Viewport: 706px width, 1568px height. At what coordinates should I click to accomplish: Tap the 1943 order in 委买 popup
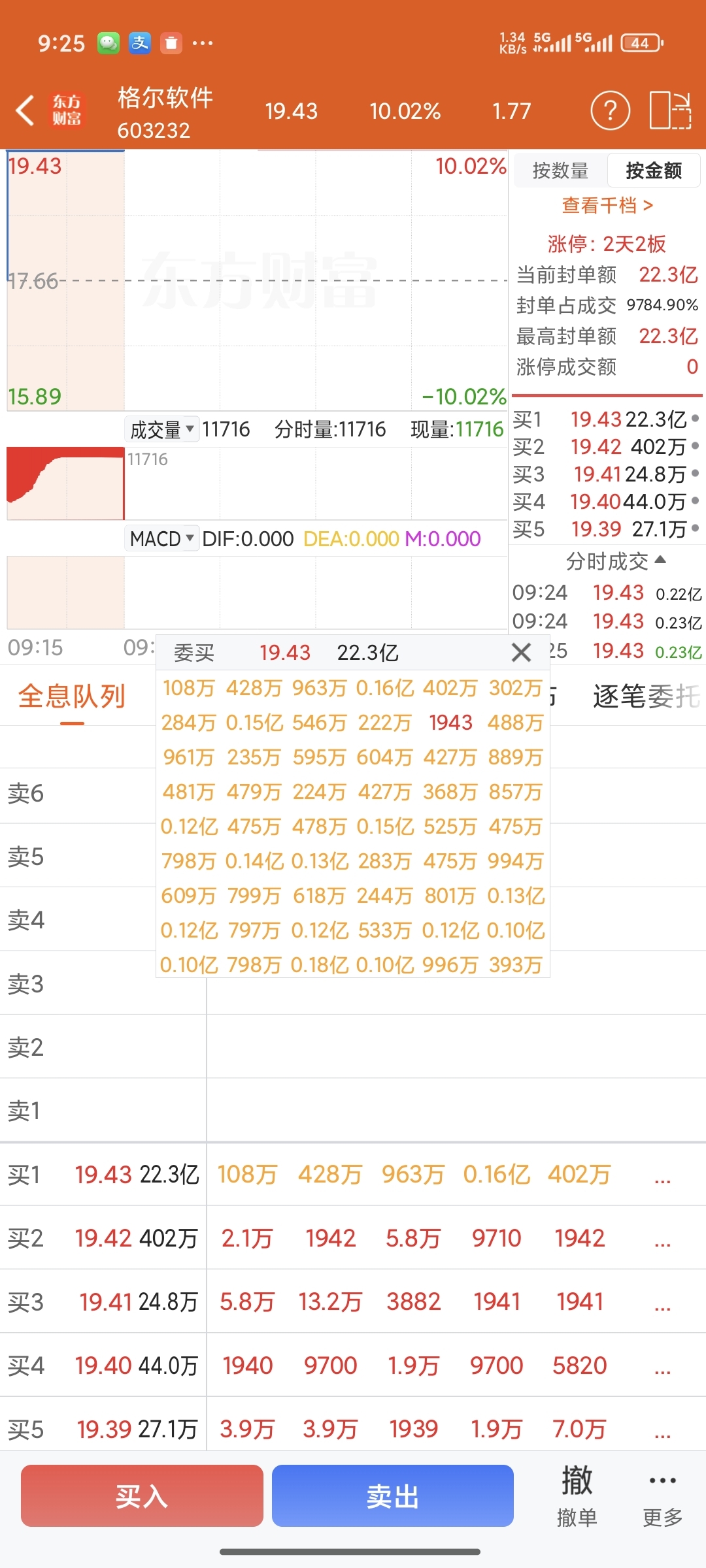[450, 723]
